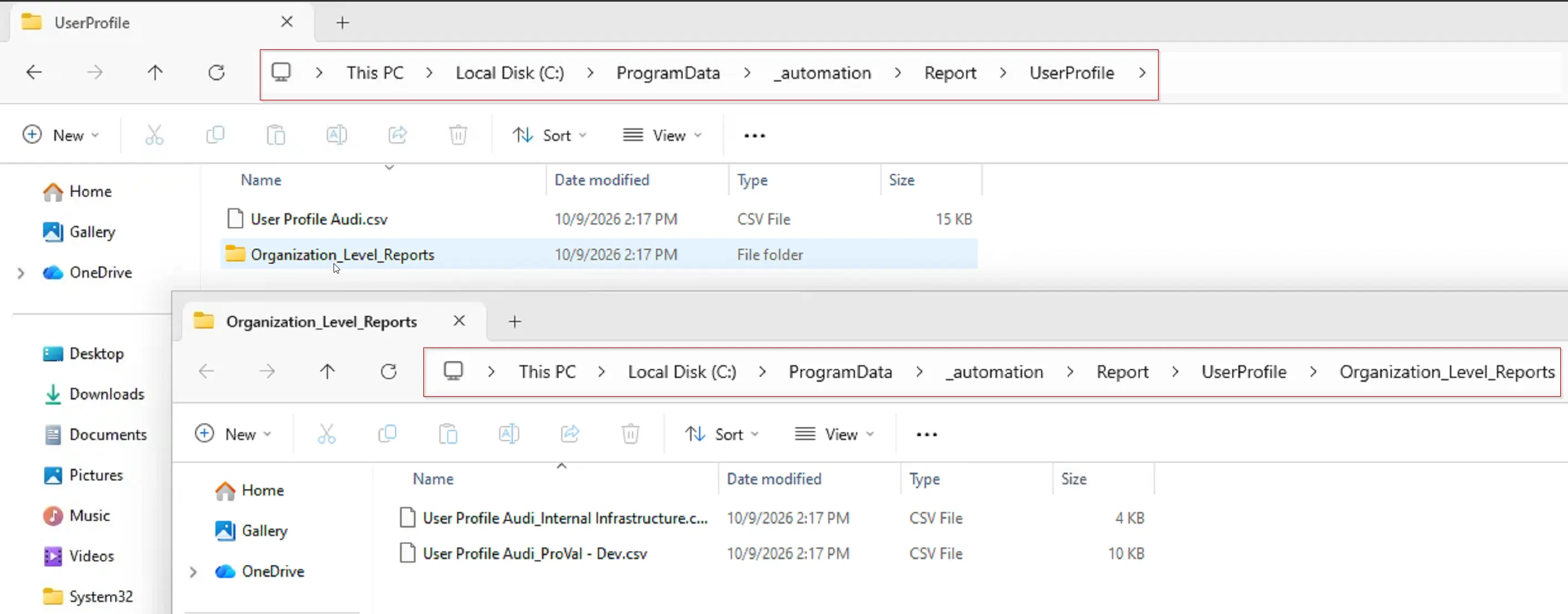The height and width of the screenshot is (614, 1568).
Task: Add new tab in Organization_Level_Reports window
Action: click(515, 321)
